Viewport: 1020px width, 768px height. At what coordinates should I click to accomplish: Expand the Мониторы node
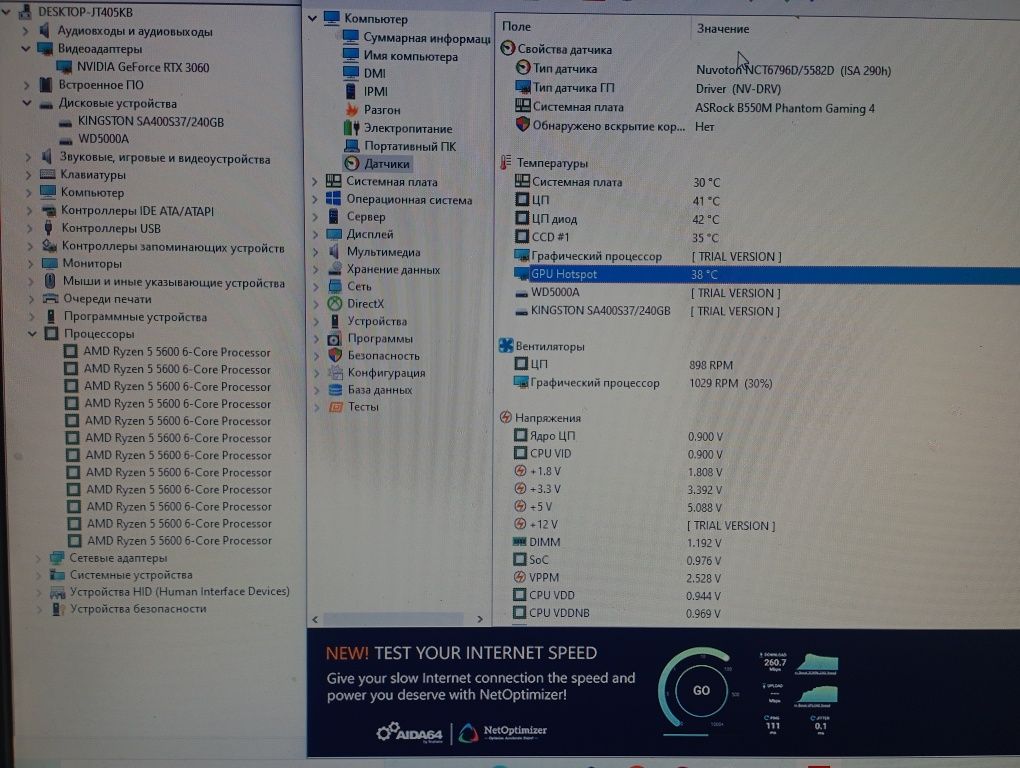[31, 263]
